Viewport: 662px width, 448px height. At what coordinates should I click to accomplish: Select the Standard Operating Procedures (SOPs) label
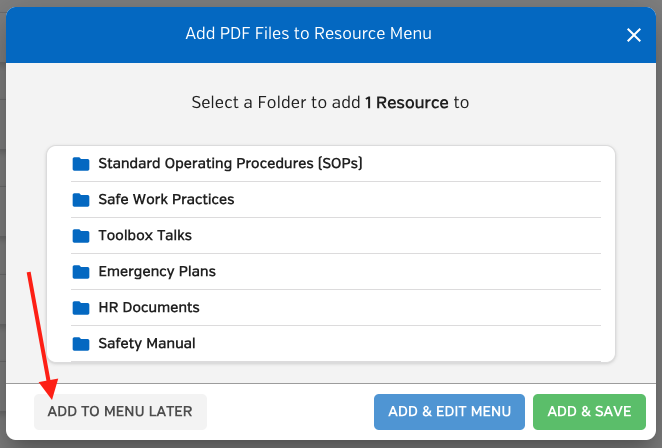pyautogui.click(x=231, y=163)
